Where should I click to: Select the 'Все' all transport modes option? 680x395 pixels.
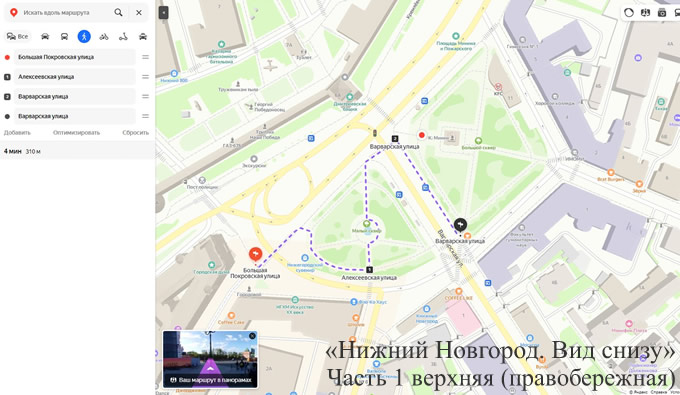[17, 36]
